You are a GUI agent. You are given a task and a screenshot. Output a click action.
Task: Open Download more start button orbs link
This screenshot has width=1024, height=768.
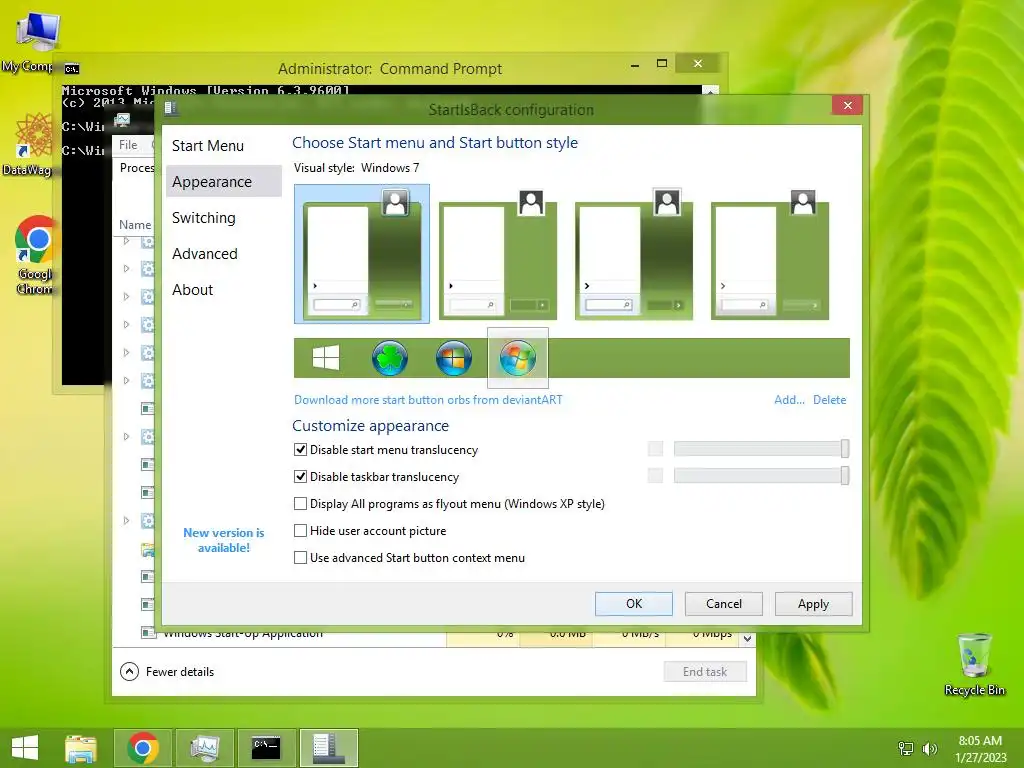[428, 400]
